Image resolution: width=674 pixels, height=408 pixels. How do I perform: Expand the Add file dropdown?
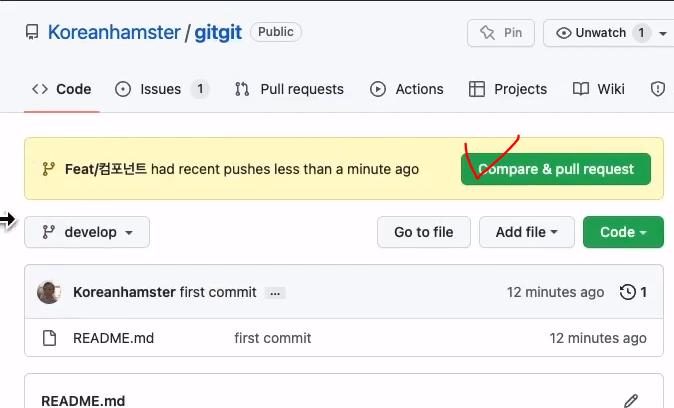(527, 232)
